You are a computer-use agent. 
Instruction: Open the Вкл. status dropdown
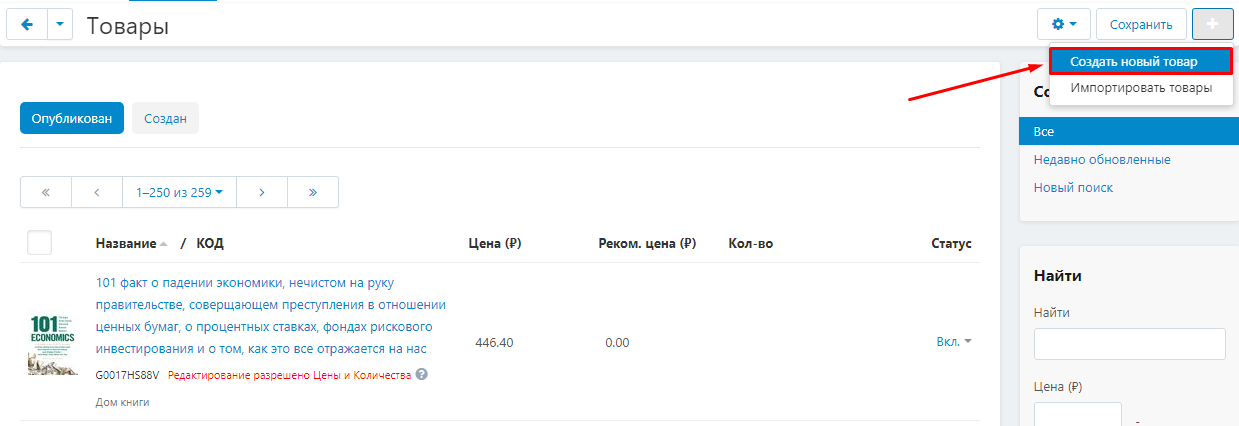point(954,342)
